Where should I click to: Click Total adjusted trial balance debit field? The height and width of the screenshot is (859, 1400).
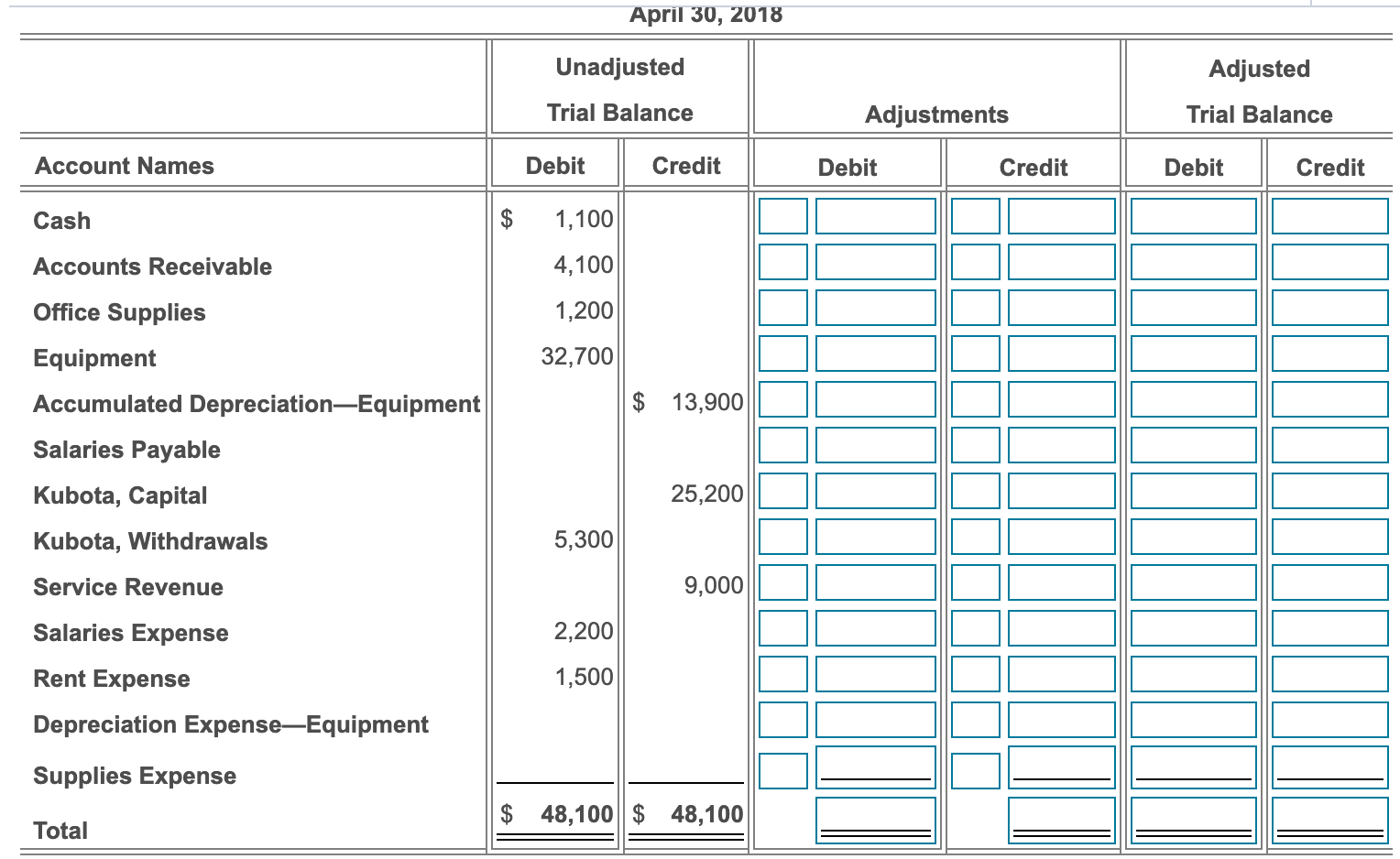click(x=1194, y=820)
